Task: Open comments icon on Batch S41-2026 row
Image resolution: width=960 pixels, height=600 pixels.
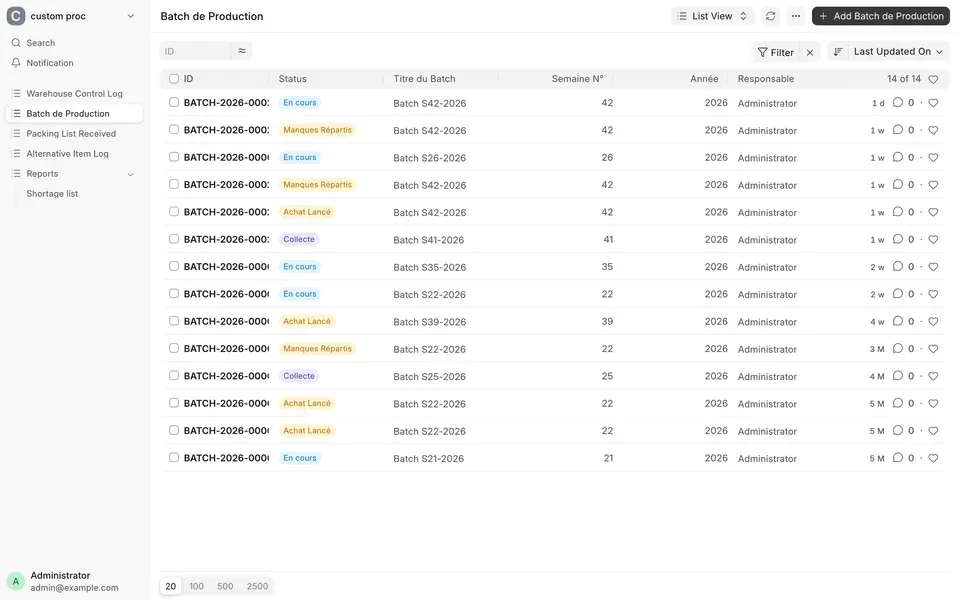Action: coord(898,239)
